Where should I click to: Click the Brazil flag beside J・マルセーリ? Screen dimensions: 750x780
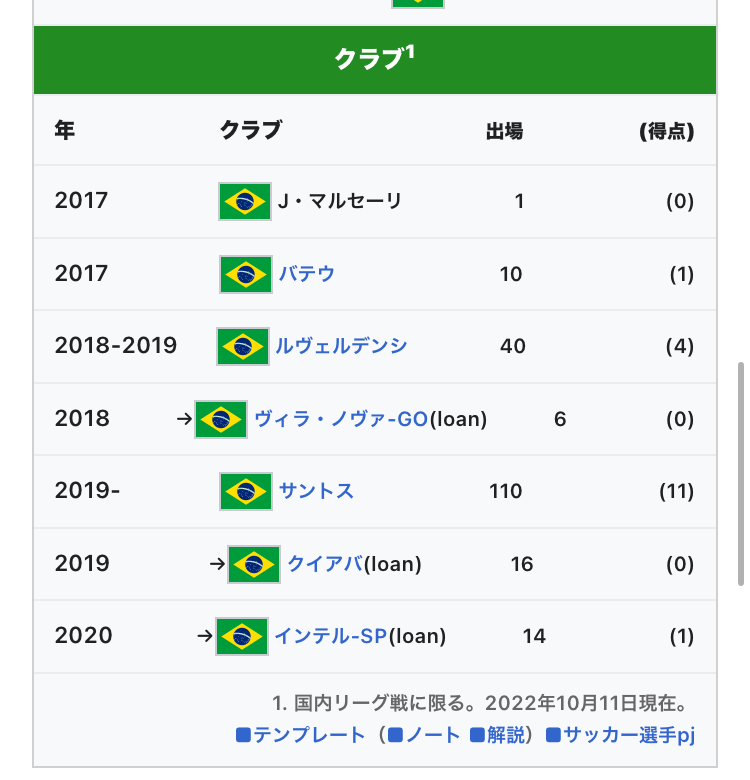coord(245,201)
